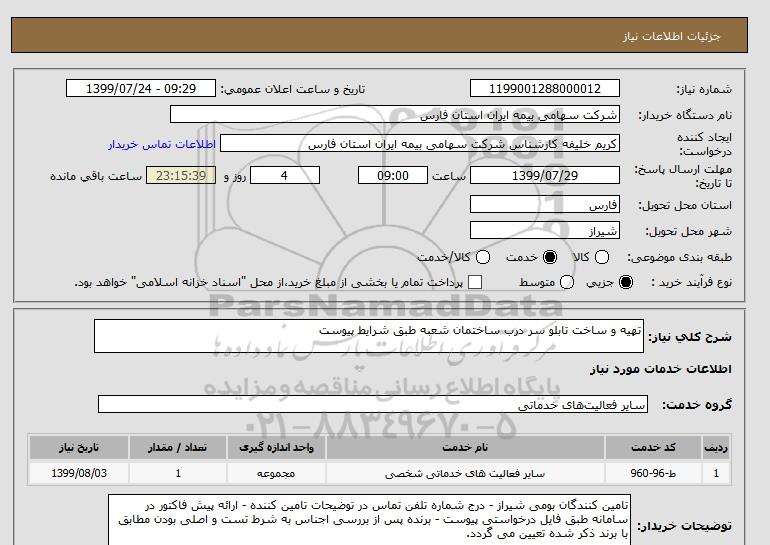Viewport: 770px width, 545px height.
Task: Click the اطلاعات خدمات مورد نیاز heading
Action: (660, 369)
